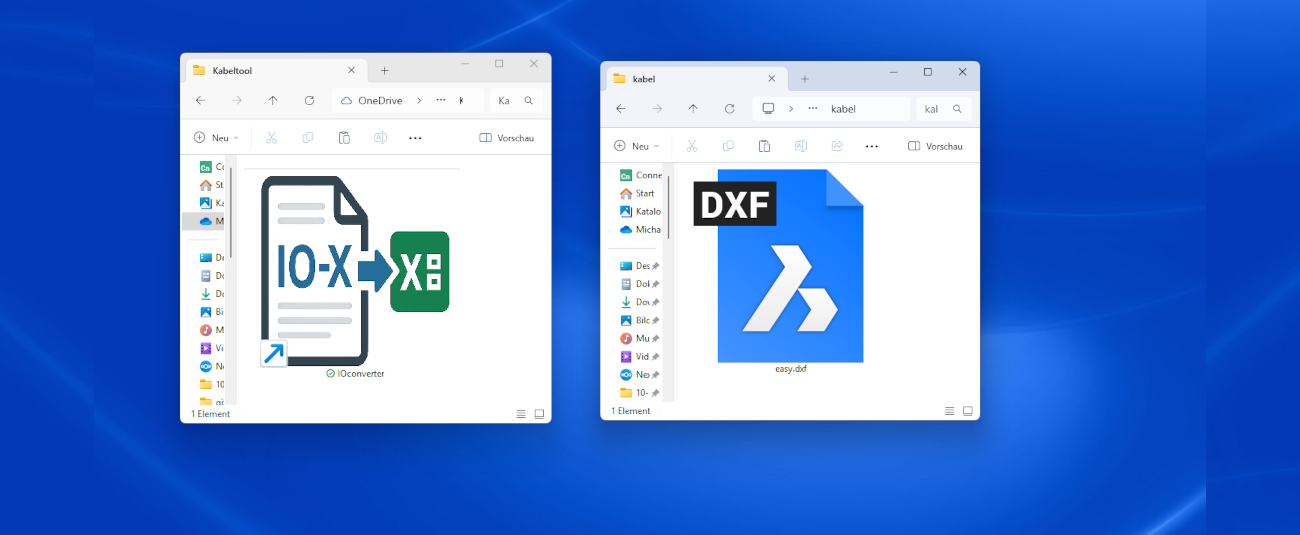Open the Neu dropdown in the Kabeltool window
Viewport: 1300px width, 535px height.
(x=216, y=138)
